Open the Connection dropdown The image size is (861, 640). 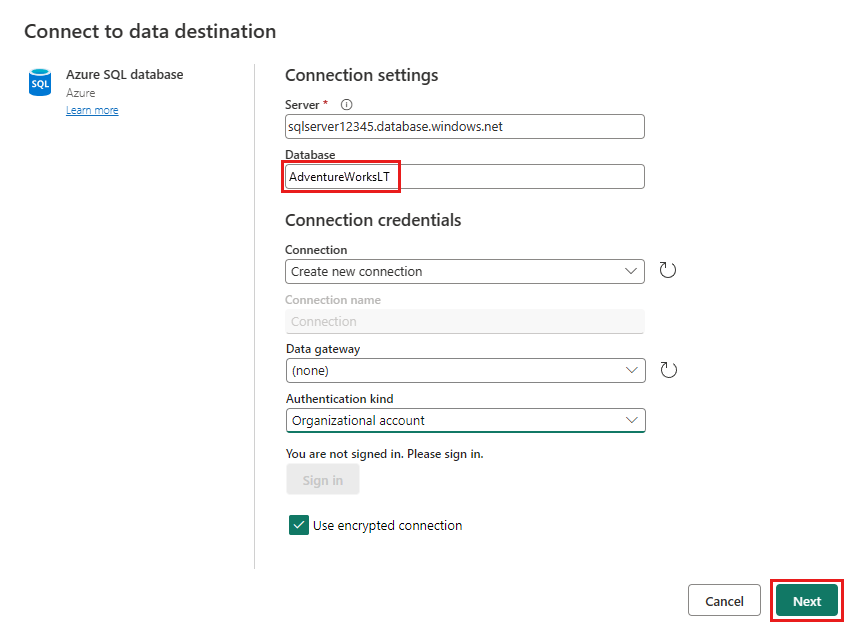[630, 270]
